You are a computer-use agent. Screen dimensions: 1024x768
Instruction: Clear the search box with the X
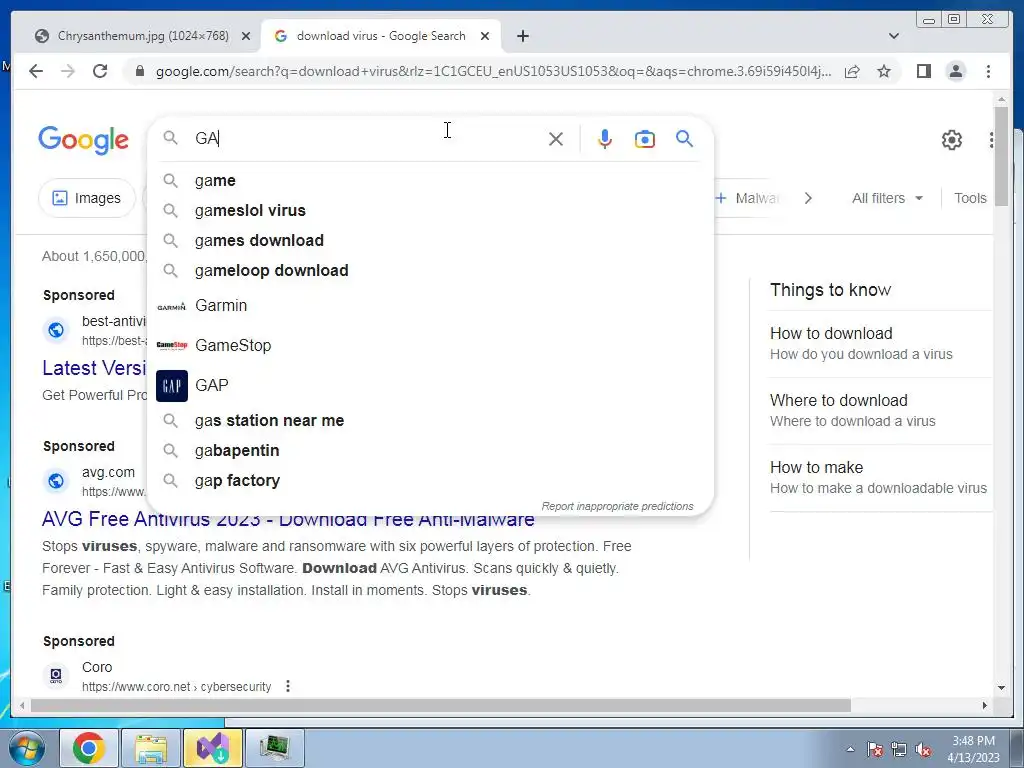[x=556, y=139]
